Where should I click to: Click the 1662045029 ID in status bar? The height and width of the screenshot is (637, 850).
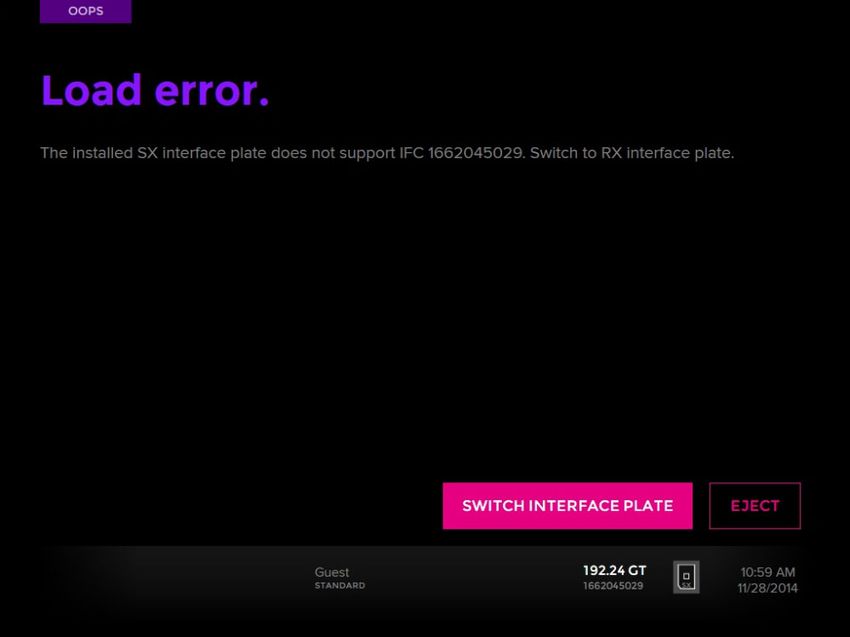click(x=613, y=586)
